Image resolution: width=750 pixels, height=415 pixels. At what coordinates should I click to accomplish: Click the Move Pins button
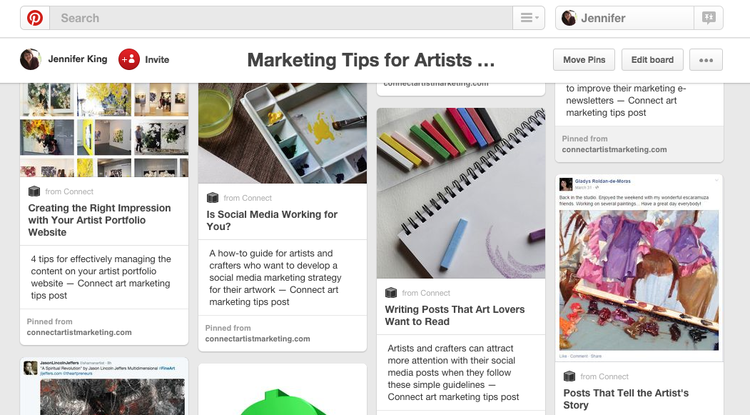[584, 60]
